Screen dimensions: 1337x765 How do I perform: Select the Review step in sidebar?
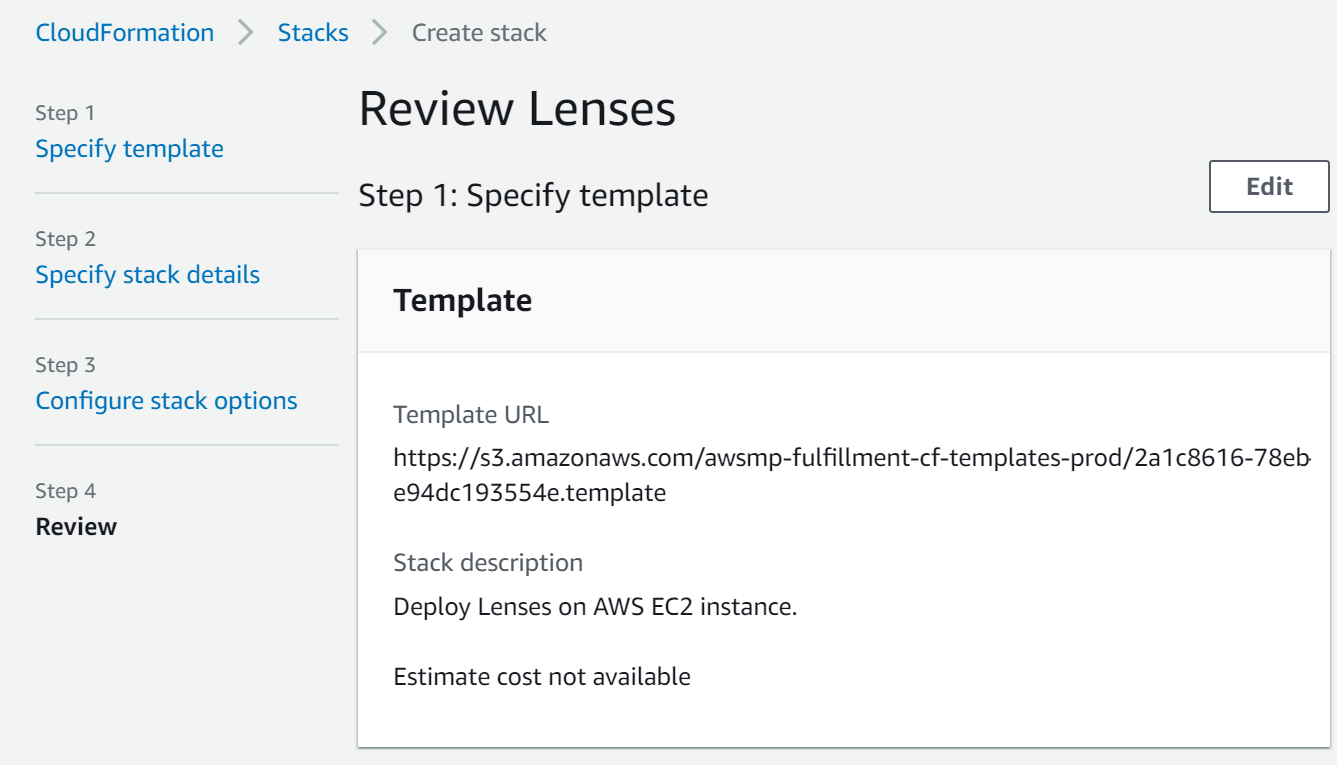click(x=76, y=527)
